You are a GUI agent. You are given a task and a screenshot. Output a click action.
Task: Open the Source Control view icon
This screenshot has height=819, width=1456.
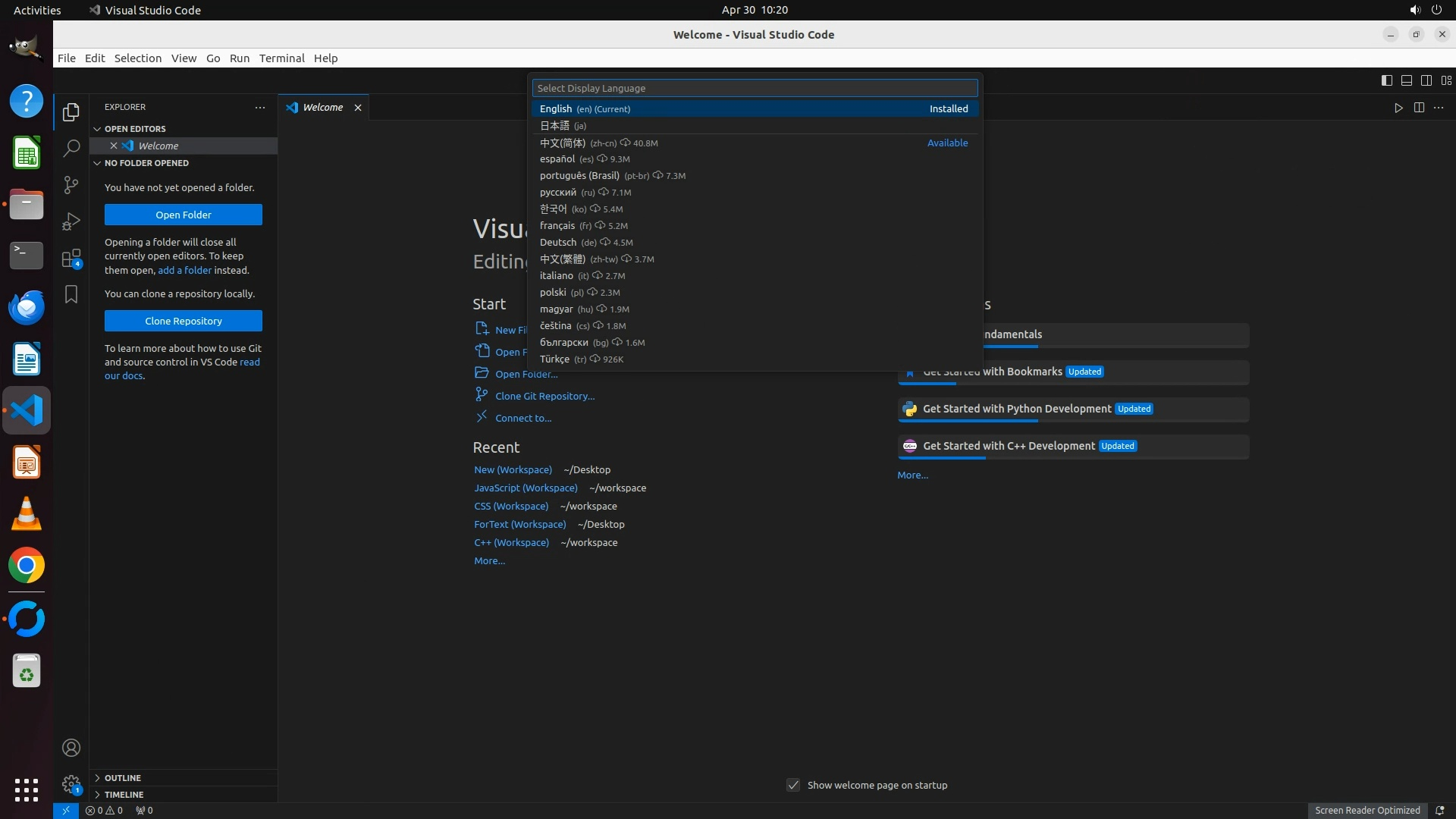[x=71, y=184]
